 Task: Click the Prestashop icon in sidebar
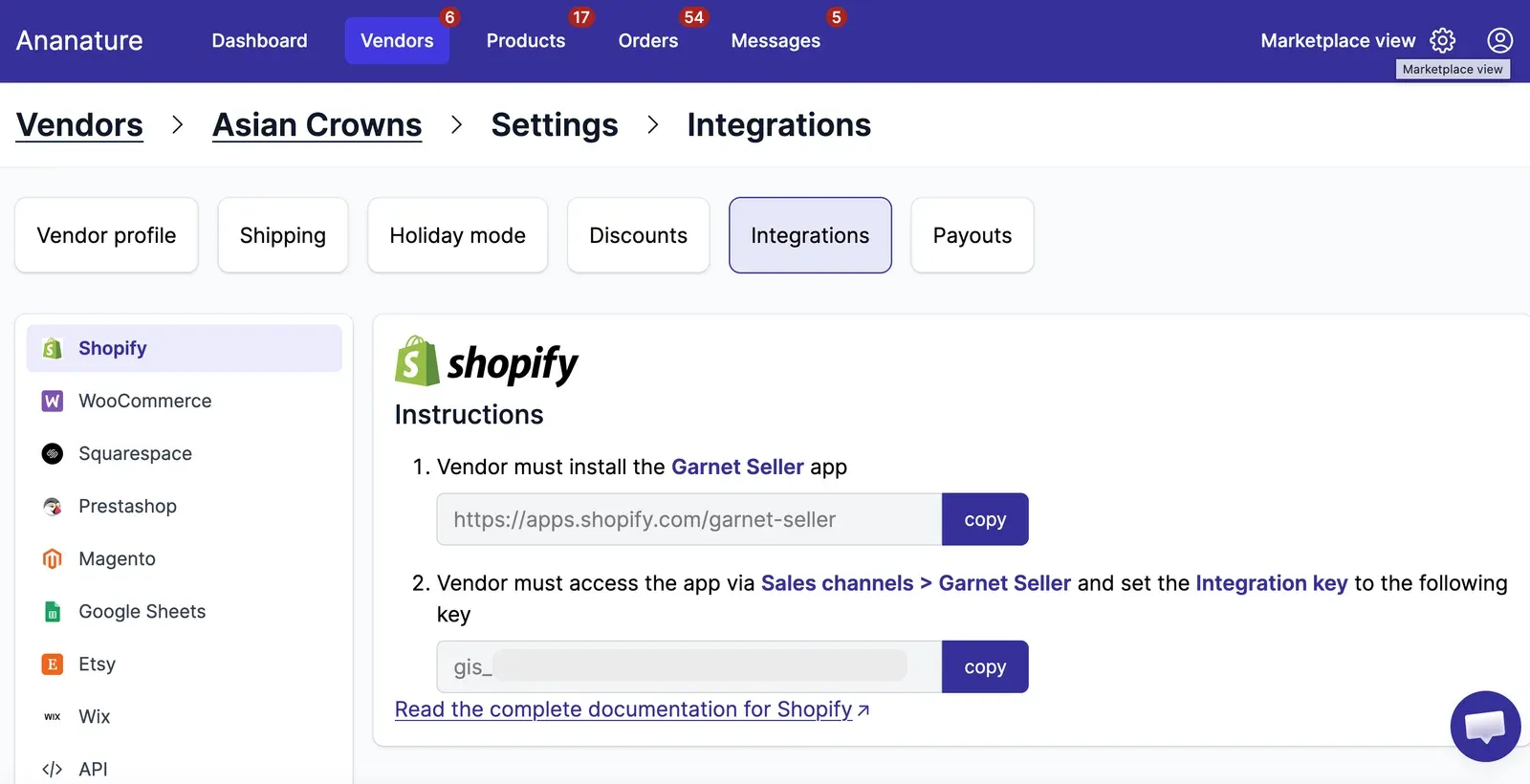pyautogui.click(x=53, y=507)
